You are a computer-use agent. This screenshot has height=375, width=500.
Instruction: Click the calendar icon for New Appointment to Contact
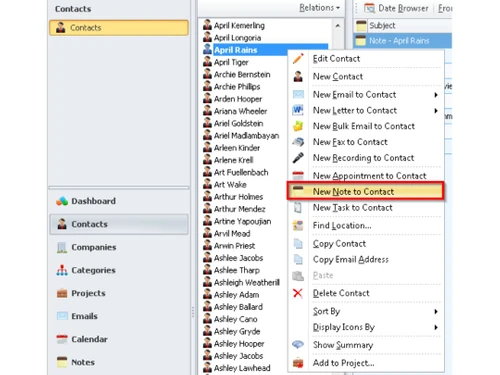point(298,175)
